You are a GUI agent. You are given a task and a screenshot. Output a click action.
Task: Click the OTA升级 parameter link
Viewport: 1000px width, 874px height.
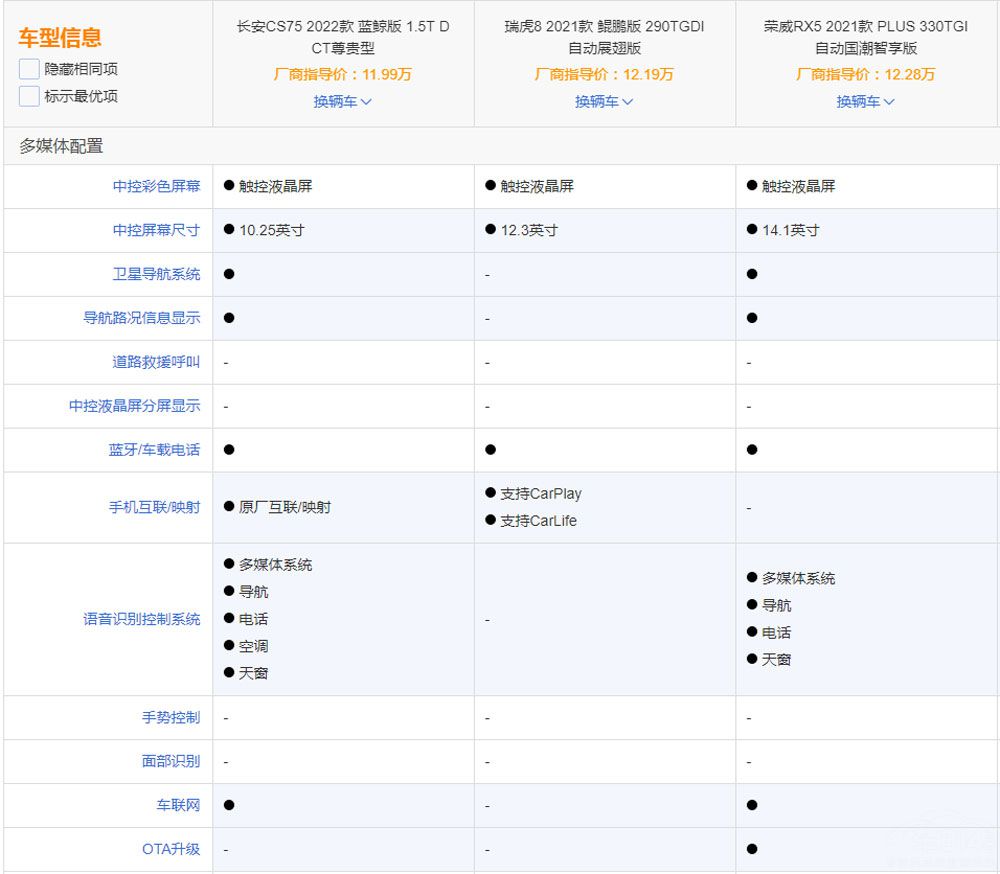(170, 849)
